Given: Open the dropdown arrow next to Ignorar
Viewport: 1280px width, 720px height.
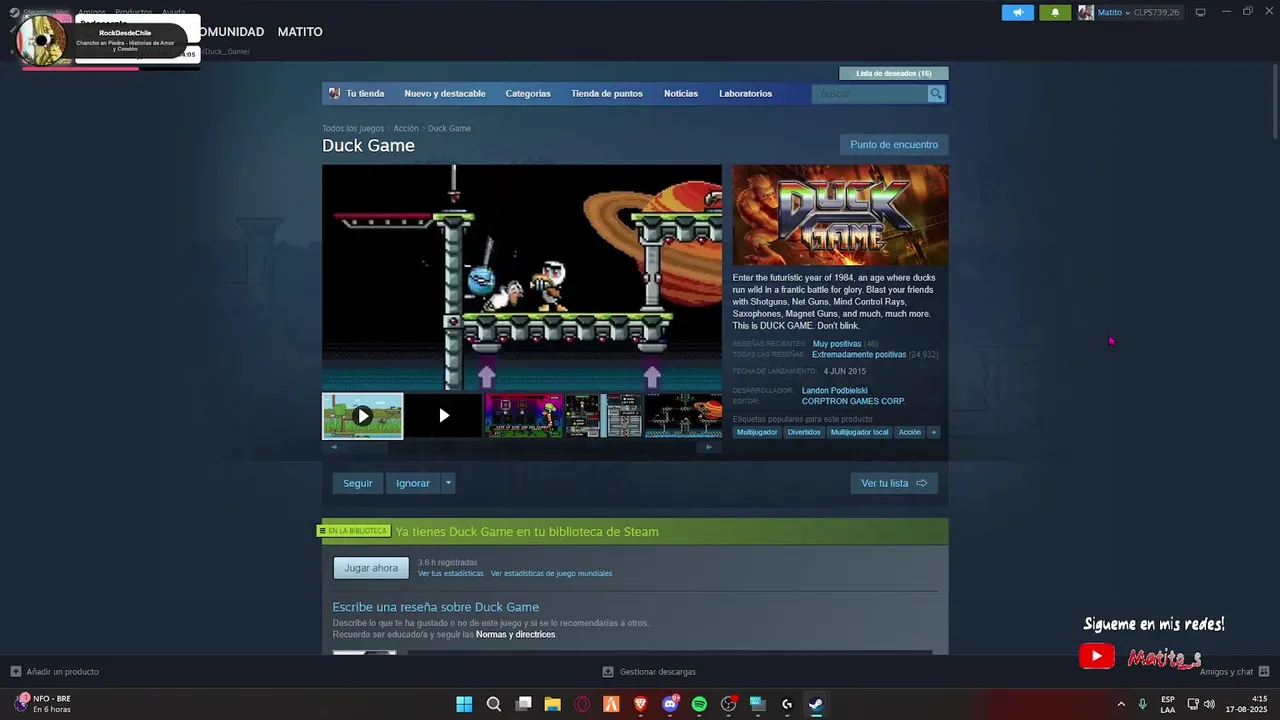Looking at the screenshot, I should click(448, 483).
